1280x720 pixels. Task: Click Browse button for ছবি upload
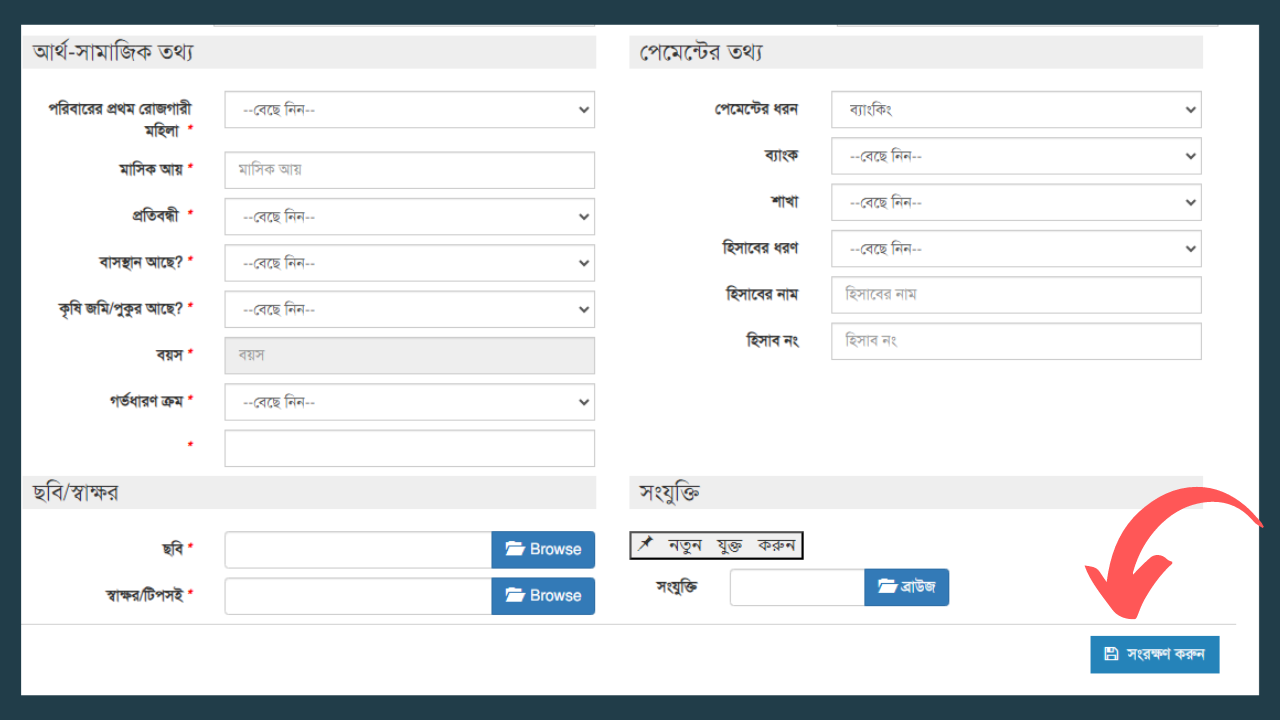[543, 549]
